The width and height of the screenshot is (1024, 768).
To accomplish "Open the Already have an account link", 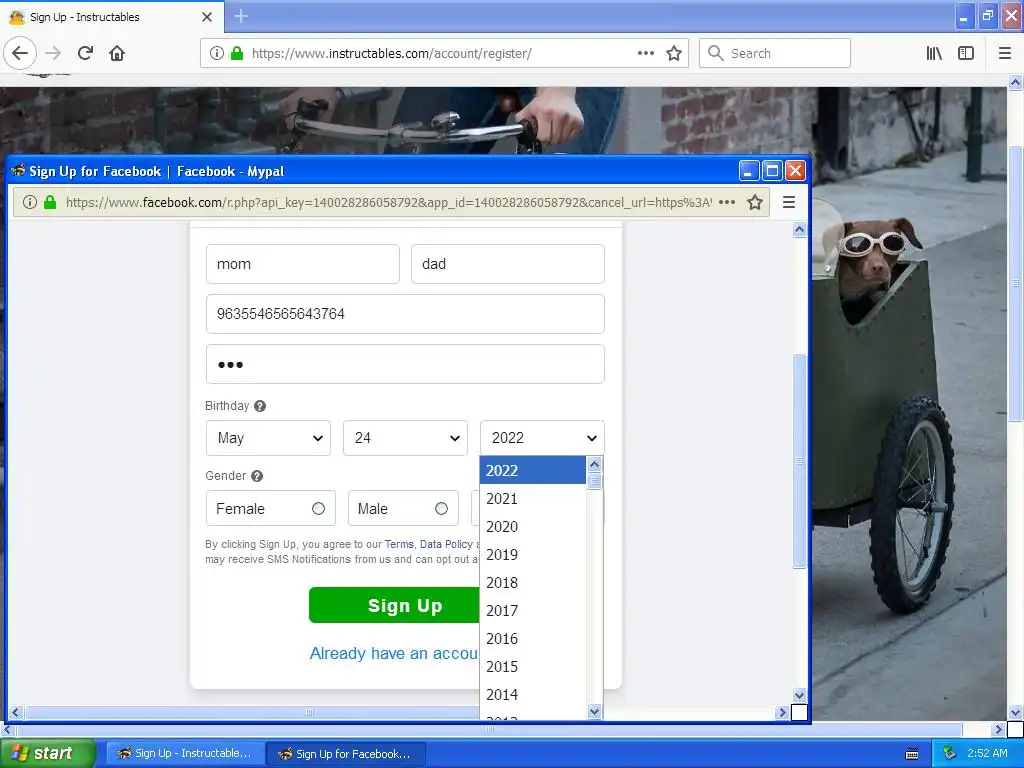I will coord(394,653).
